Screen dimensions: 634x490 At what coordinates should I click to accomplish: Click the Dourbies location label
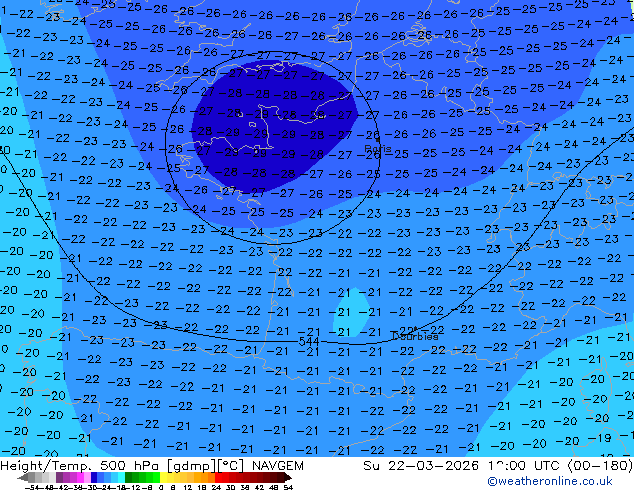pos(415,336)
